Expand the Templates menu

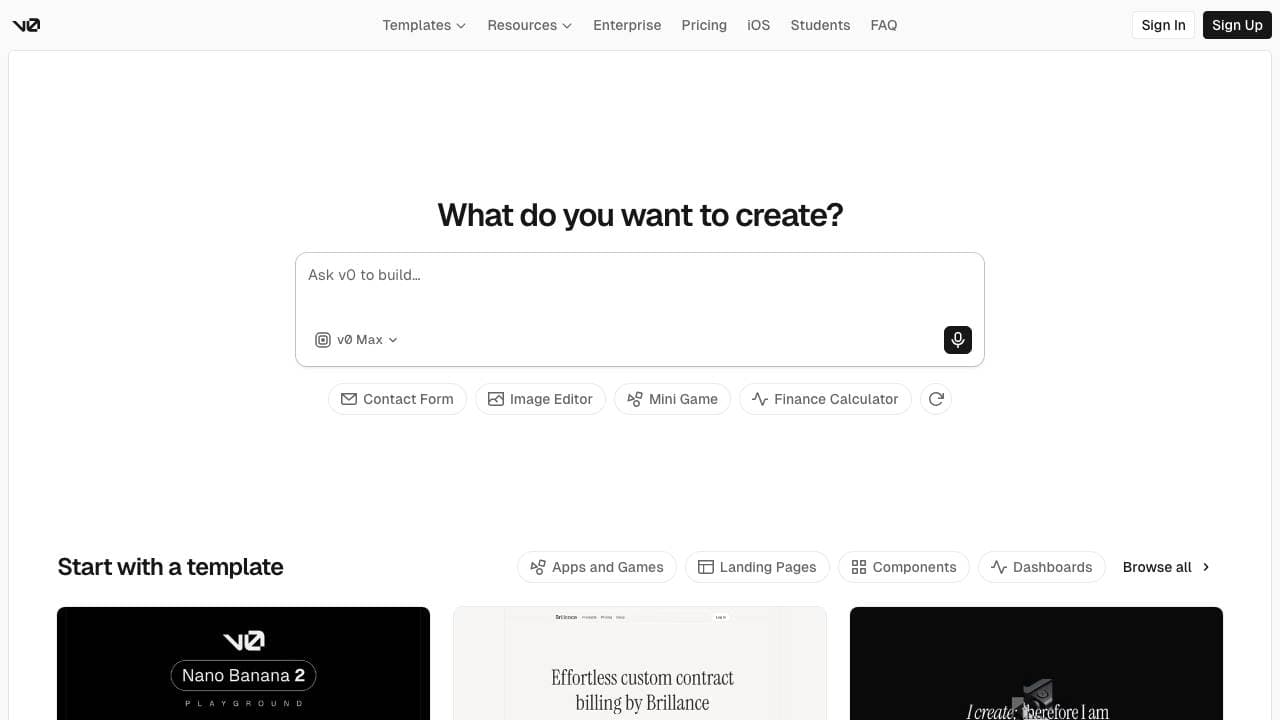pyautogui.click(x=424, y=25)
